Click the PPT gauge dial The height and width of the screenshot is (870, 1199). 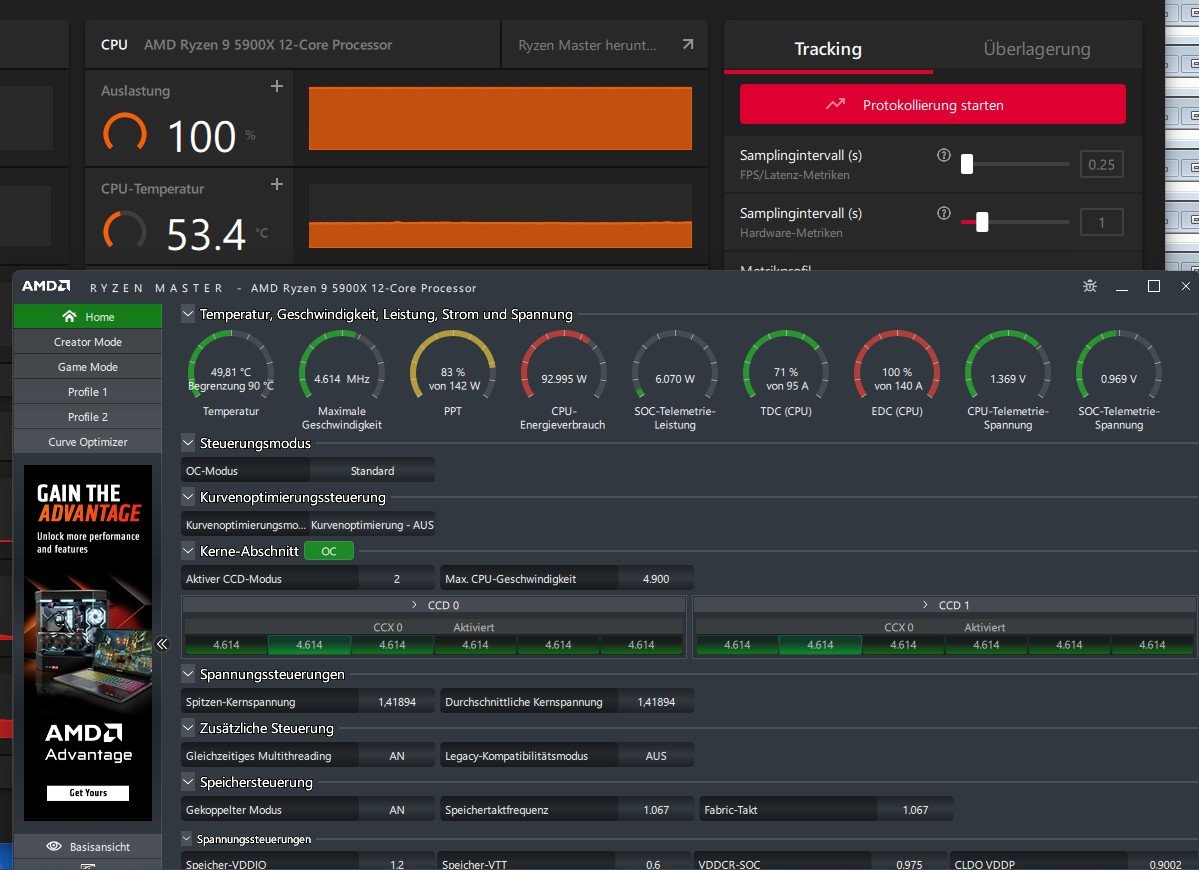point(453,365)
